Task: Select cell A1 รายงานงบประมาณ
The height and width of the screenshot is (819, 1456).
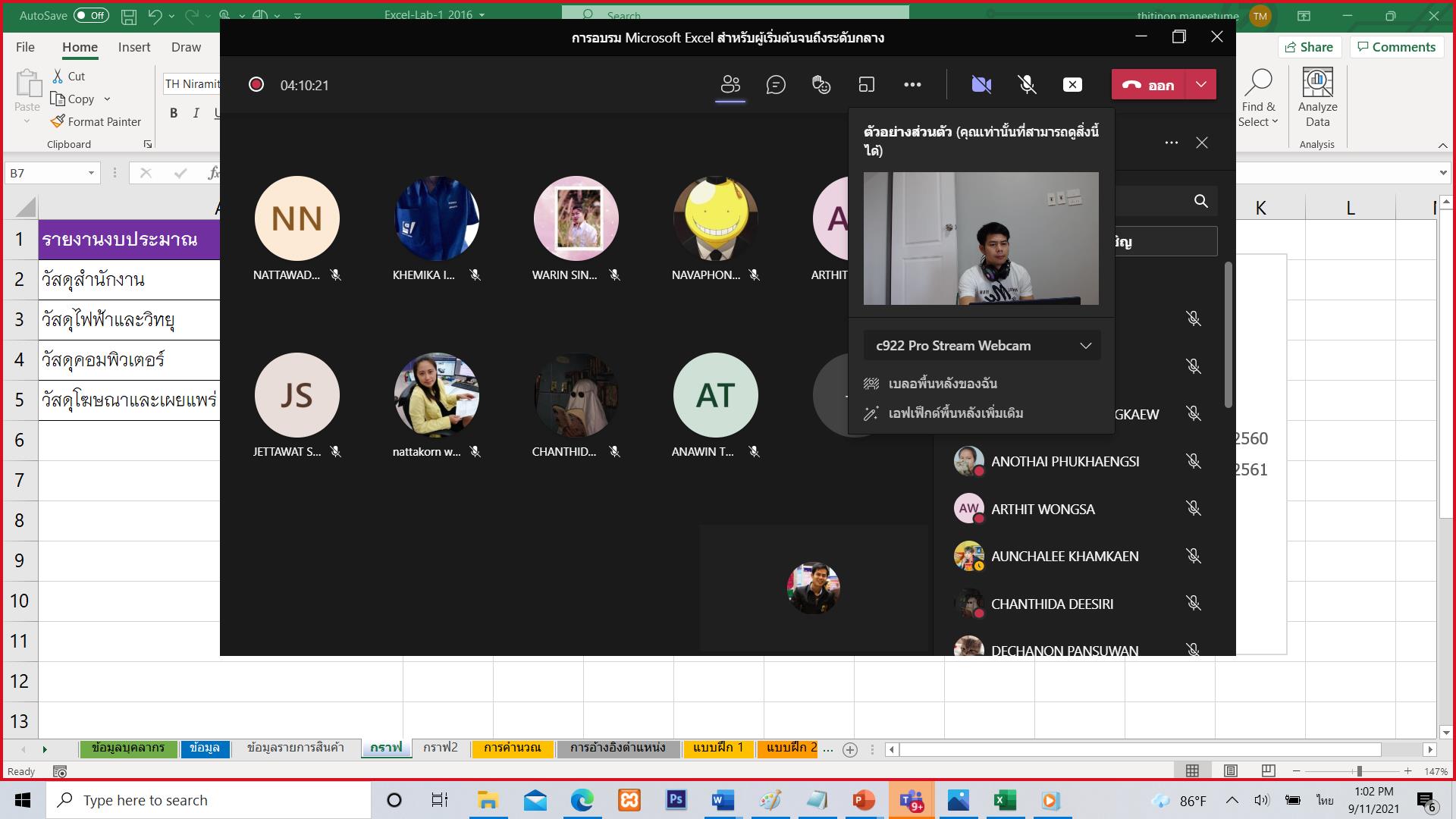Action: click(x=130, y=240)
